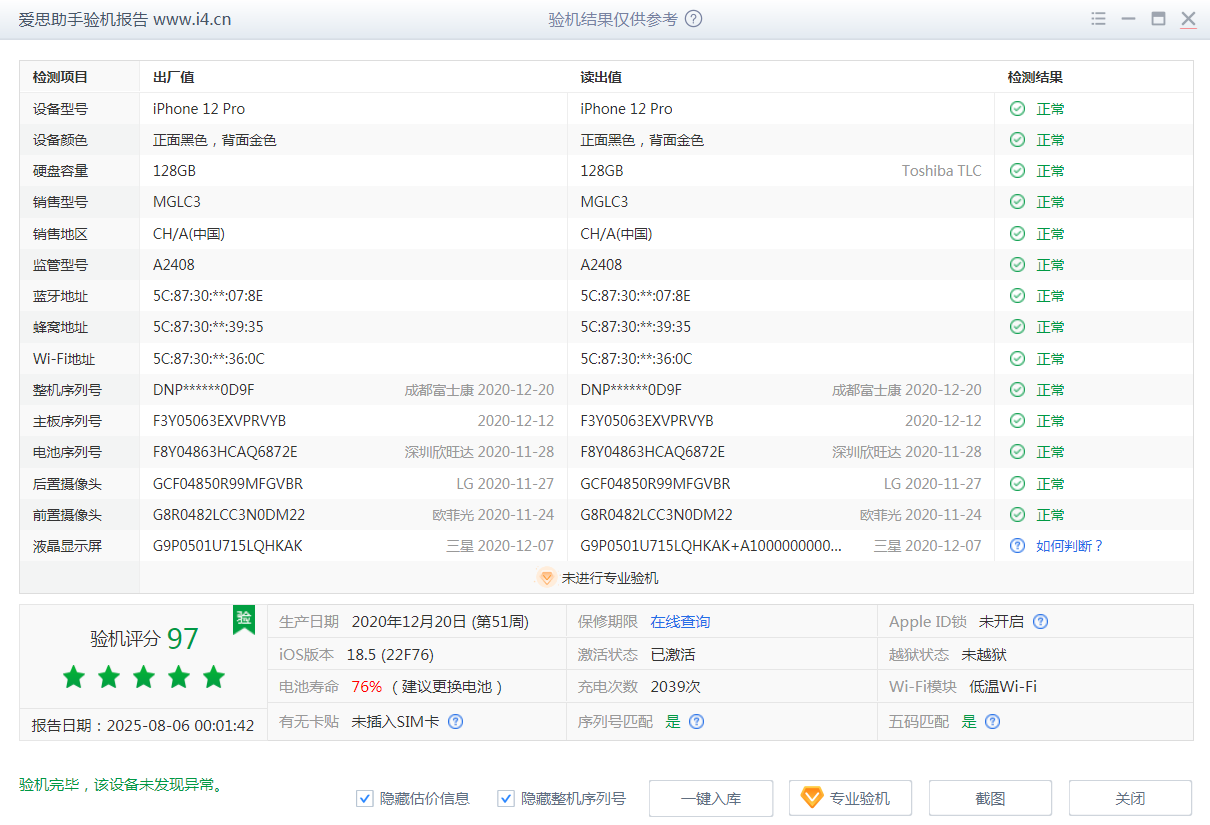Start 专业验机 with the bottom button
The height and width of the screenshot is (825, 1210).
850,798
